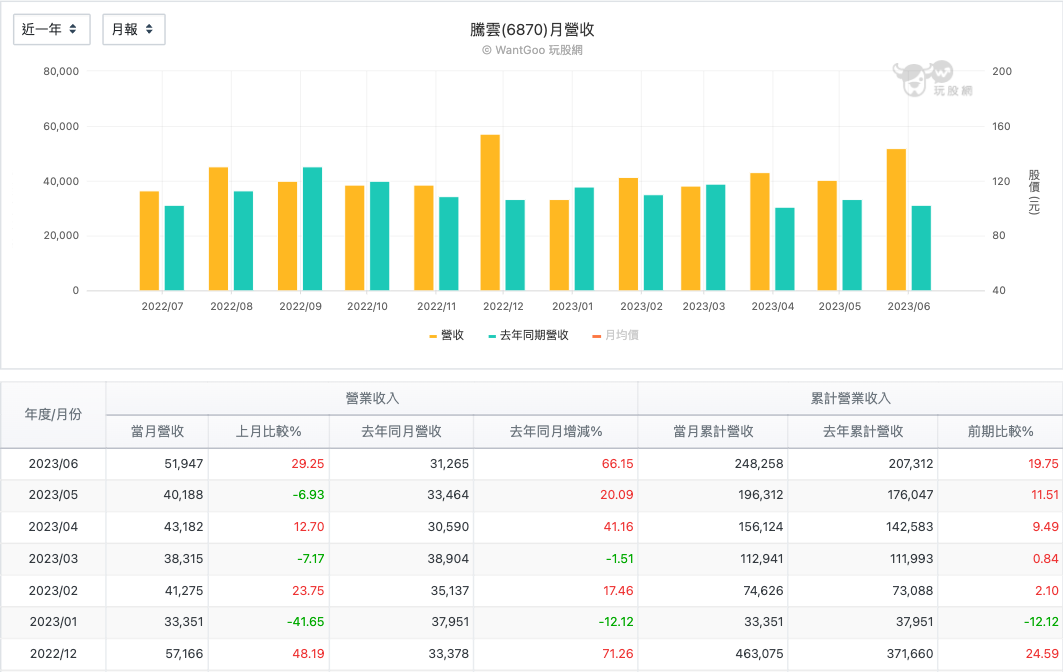Click the 上月比較% column header
The image size is (1063, 672).
[268, 431]
